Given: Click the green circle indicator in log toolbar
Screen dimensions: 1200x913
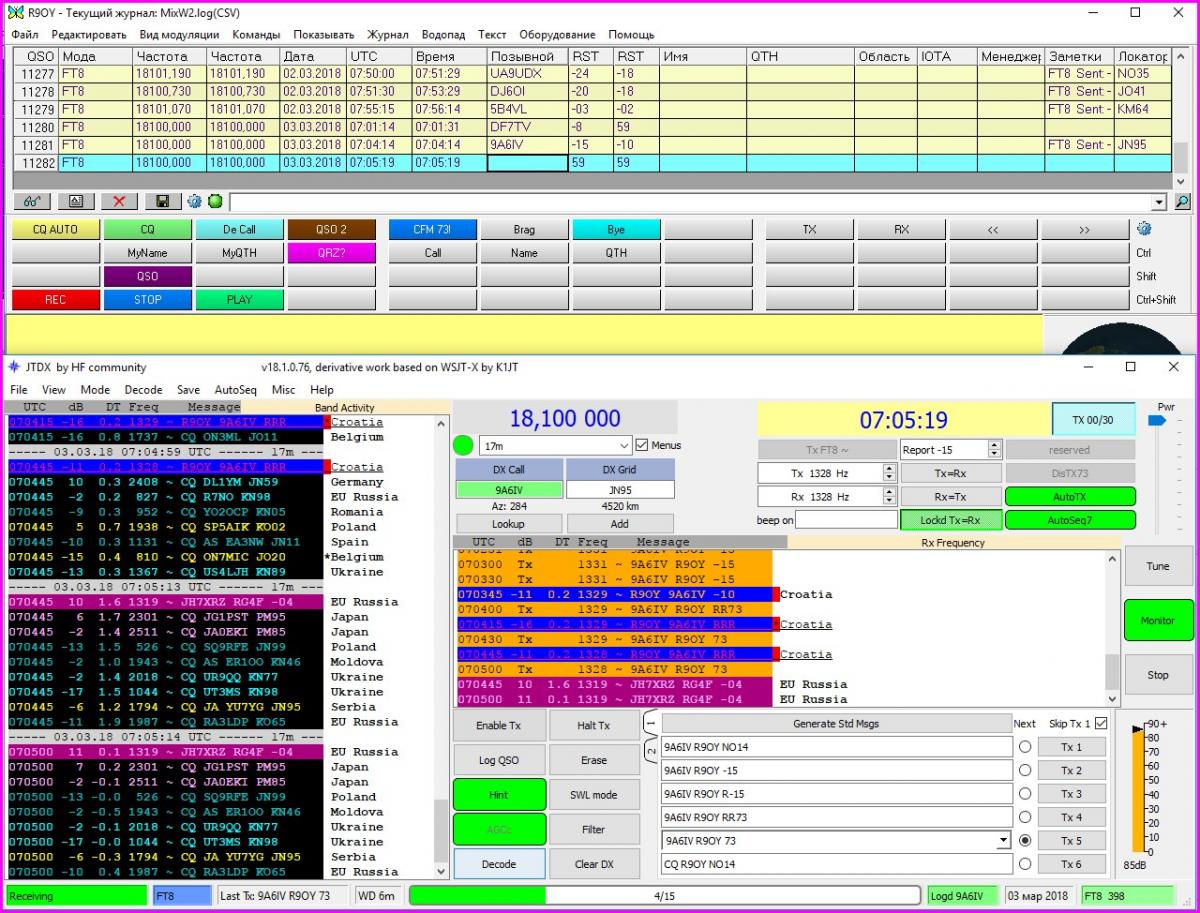Looking at the screenshot, I should [215, 201].
